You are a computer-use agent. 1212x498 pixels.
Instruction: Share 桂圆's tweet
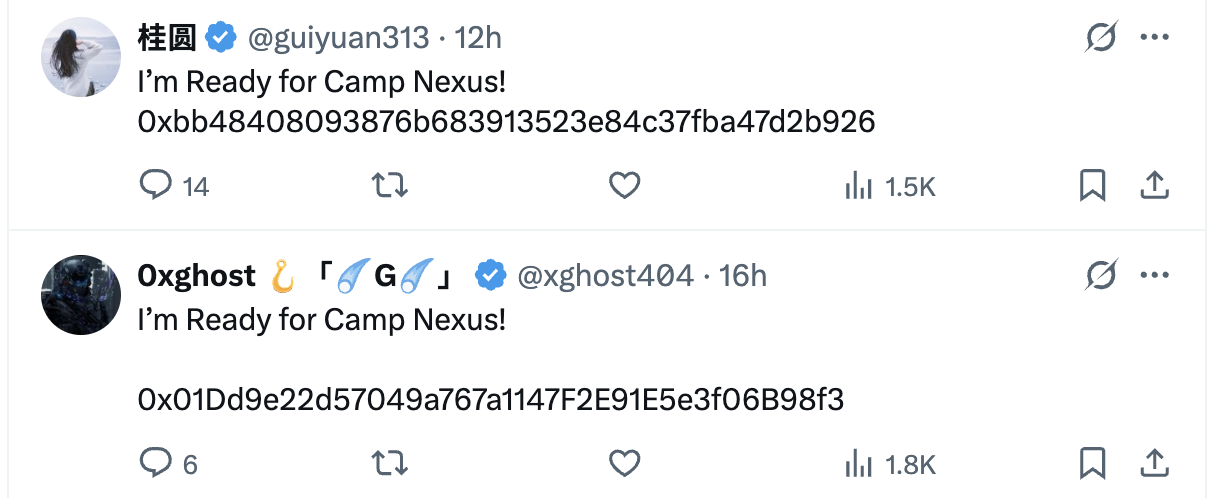tap(1154, 186)
